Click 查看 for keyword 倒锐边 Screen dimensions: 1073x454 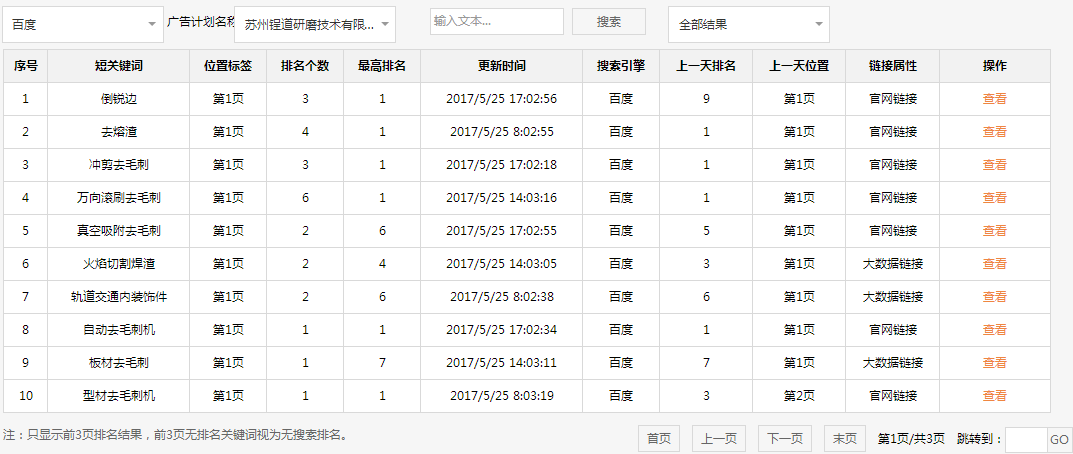(x=994, y=99)
